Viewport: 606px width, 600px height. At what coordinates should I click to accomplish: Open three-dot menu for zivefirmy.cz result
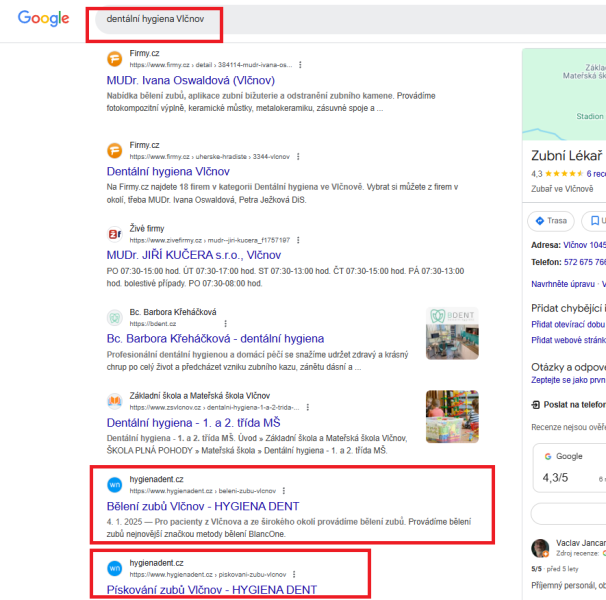(298, 240)
